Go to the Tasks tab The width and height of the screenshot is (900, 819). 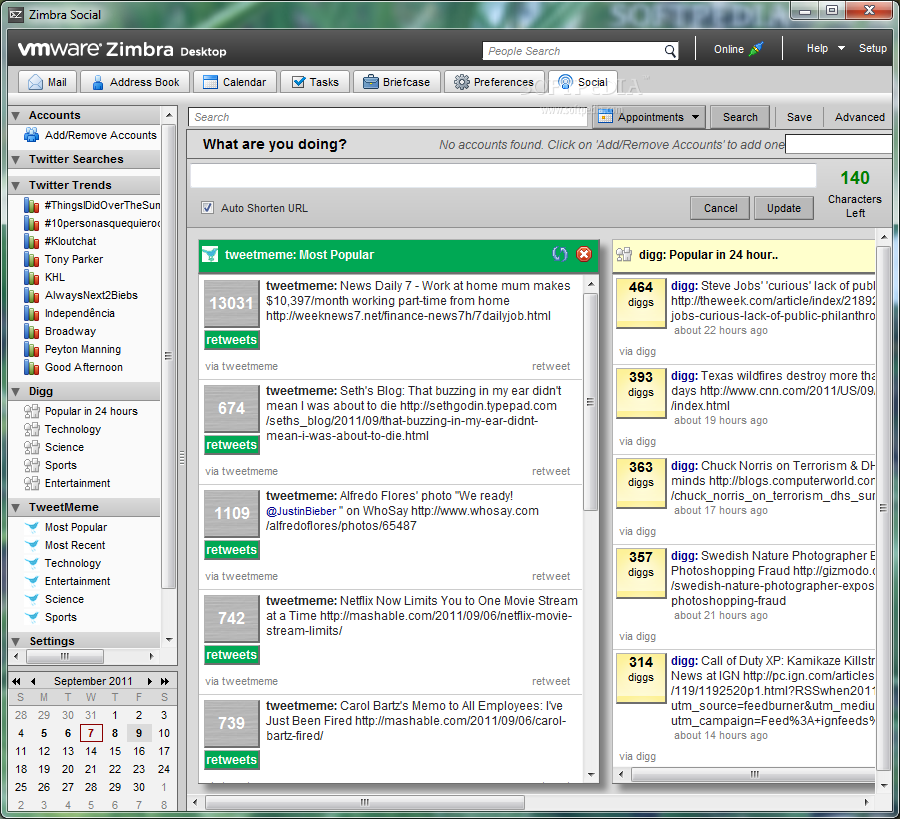tap(315, 82)
